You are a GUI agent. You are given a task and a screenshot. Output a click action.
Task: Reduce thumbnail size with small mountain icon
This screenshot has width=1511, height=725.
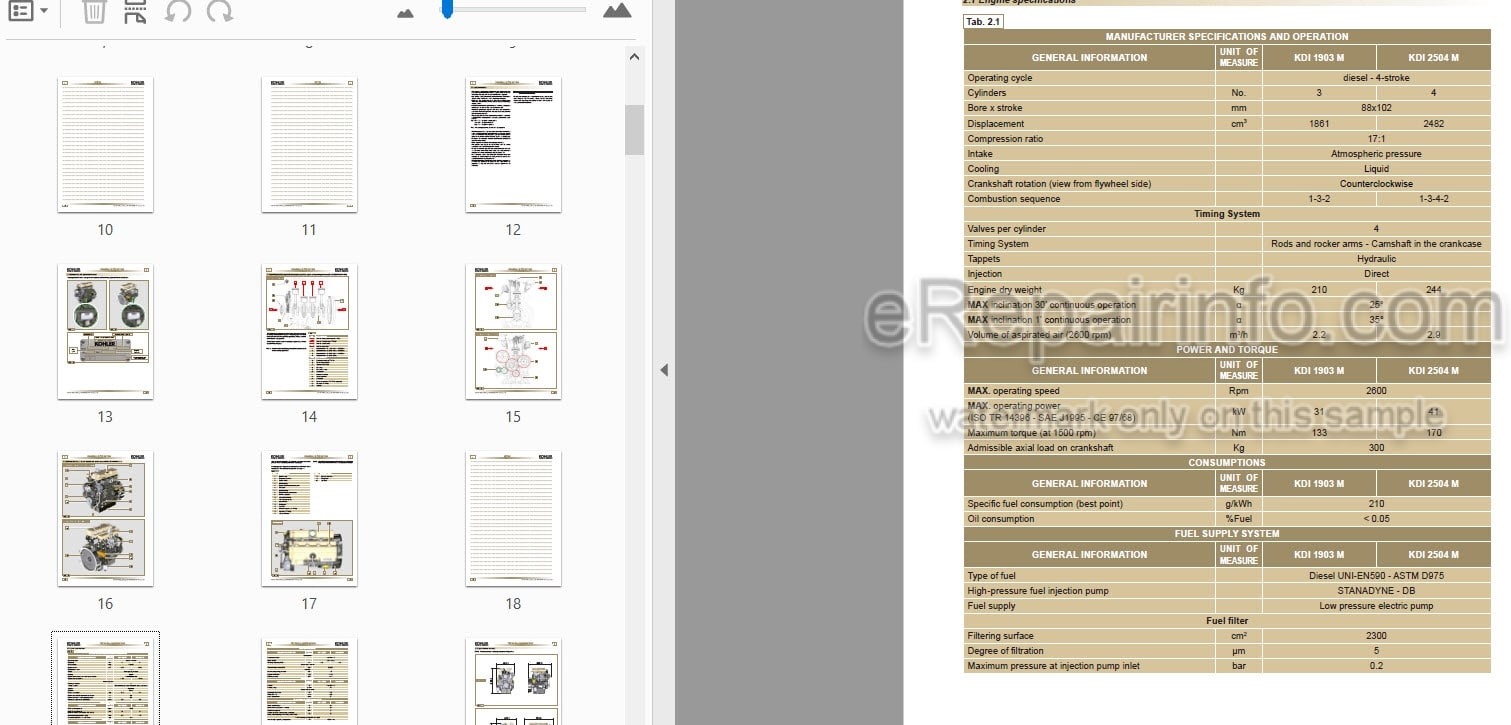(405, 13)
